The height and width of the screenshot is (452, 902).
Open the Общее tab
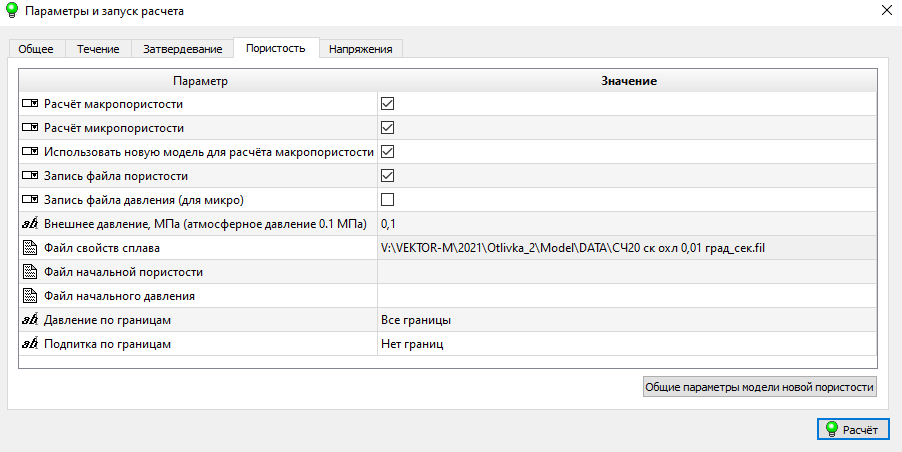coord(37,49)
